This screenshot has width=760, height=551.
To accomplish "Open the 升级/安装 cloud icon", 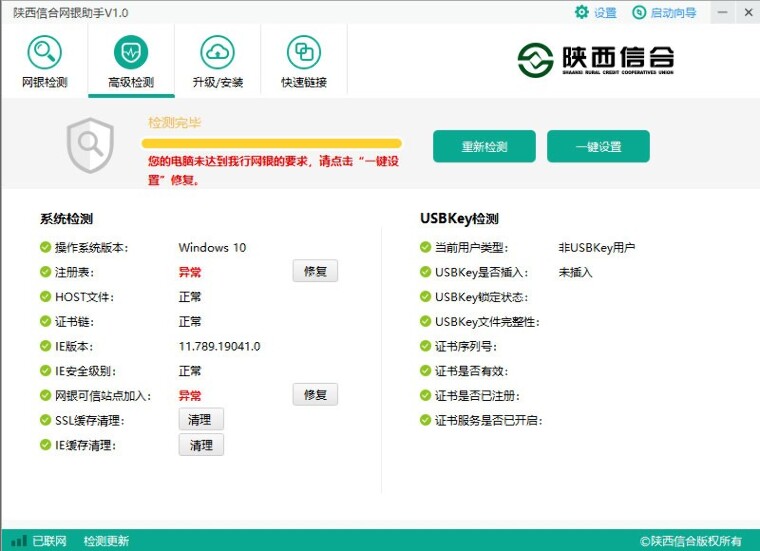I will pyautogui.click(x=217, y=52).
